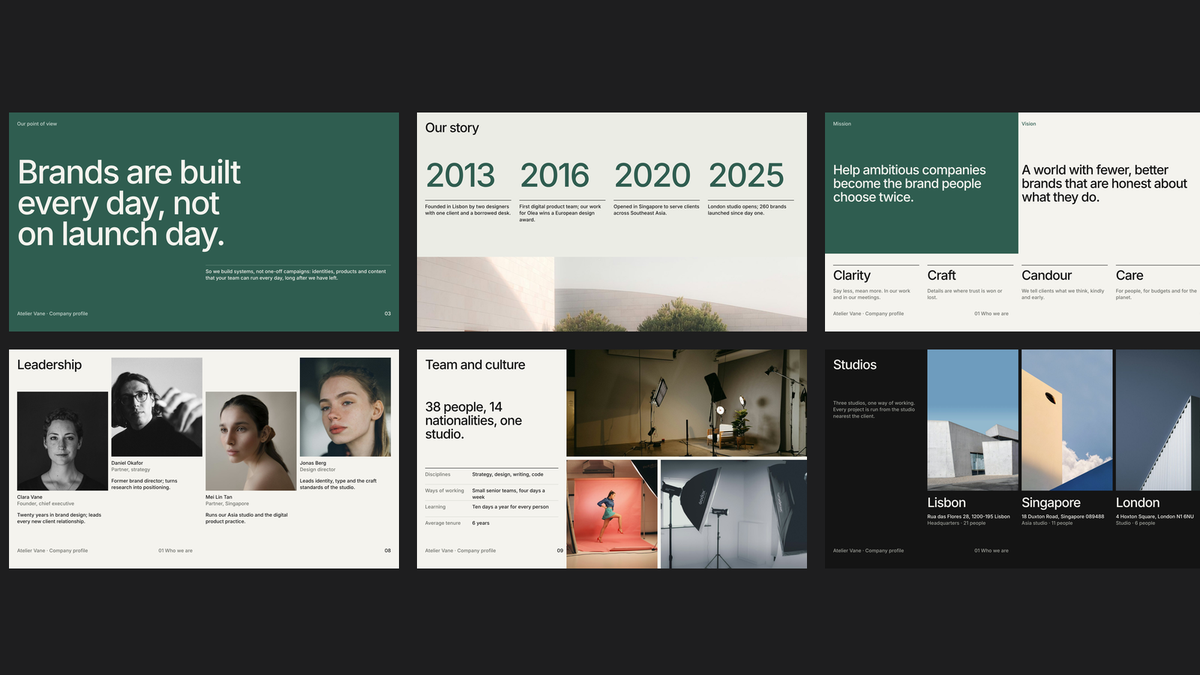Click the 2013 year on the timeline
Image resolution: width=1200 pixels, height=675 pixels.
[460, 176]
